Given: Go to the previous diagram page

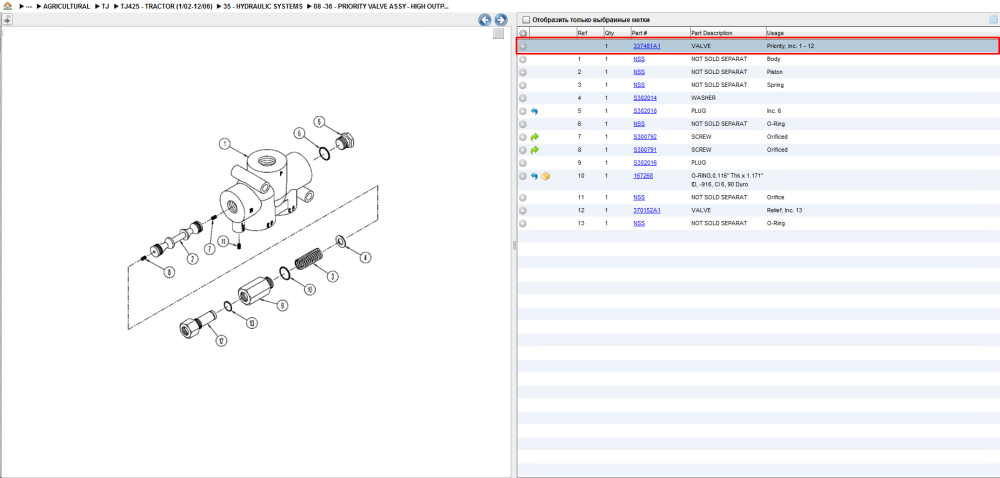Looking at the screenshot, I should 485,20.
